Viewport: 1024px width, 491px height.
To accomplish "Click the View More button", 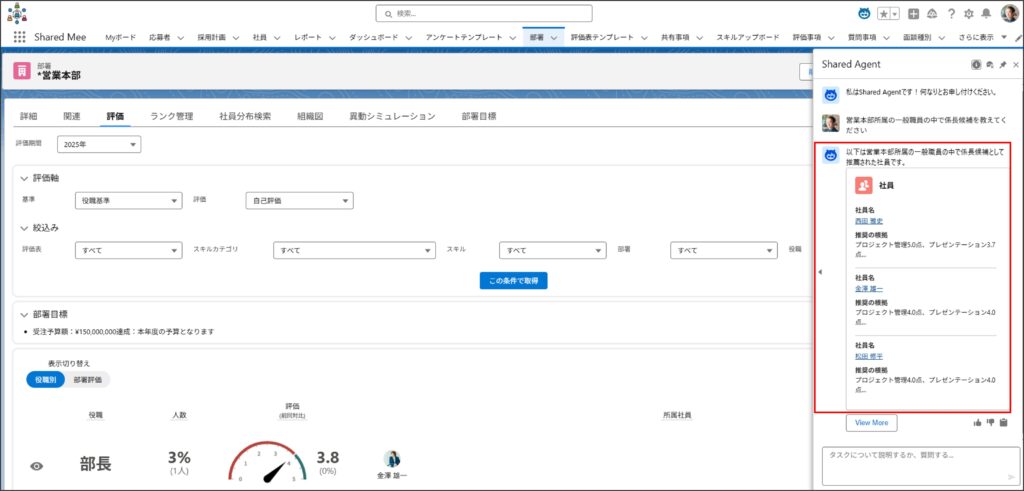I will pos(871,423).
